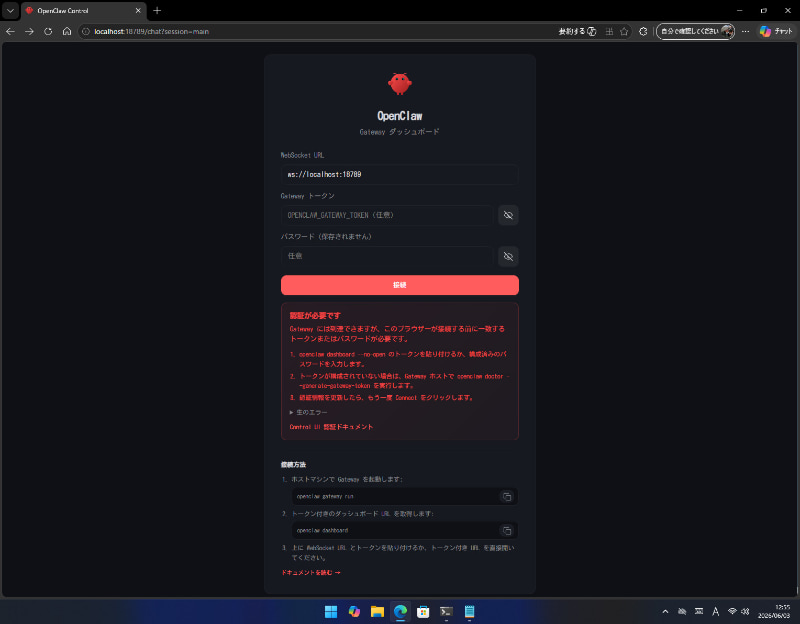Viewport: 800px width, 624px height.
Task: Copy the 'openclaw dashboard' command
Action: coord(507,531)
